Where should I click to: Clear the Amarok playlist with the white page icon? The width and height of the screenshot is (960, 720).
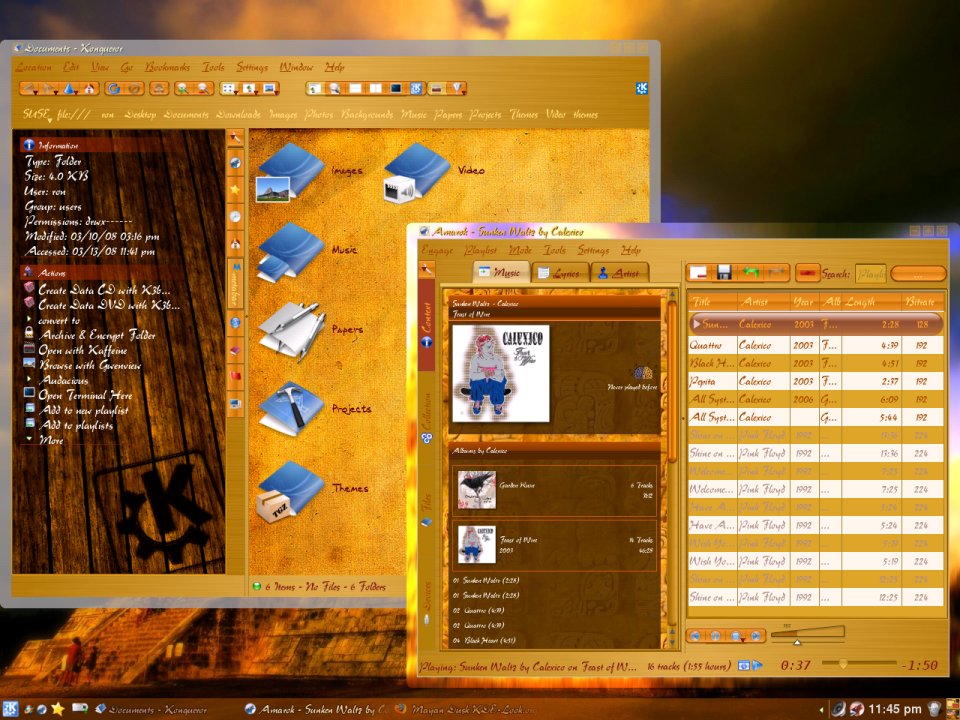pyautogui.click(x=699, y=272)
